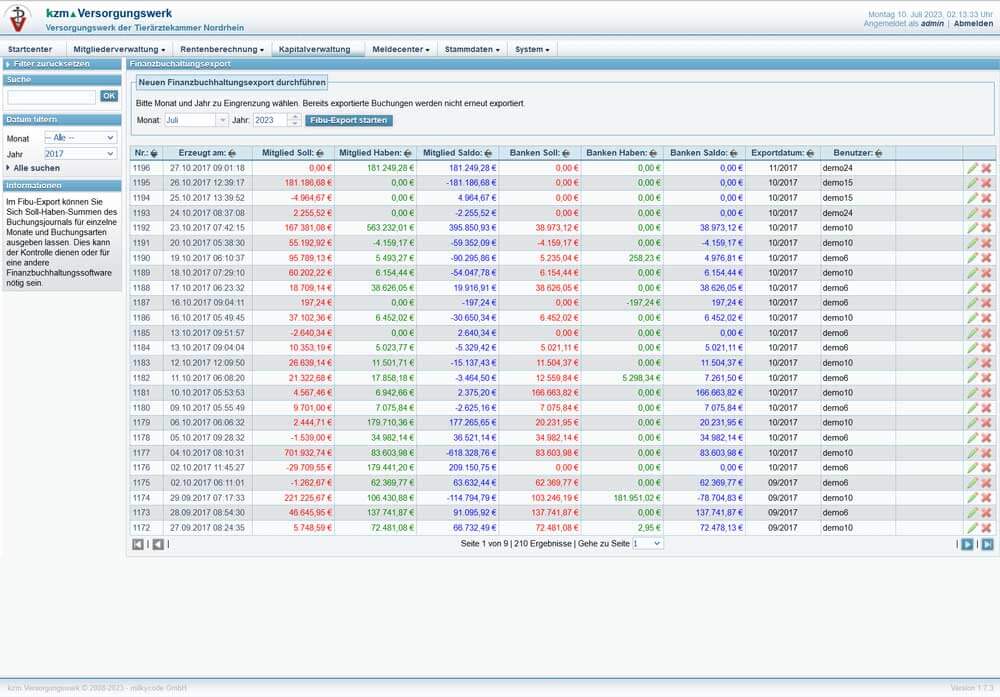Delete export row 1178 red X icon
This screenshot has height=697, width=1000.
(x=986, y=437)
